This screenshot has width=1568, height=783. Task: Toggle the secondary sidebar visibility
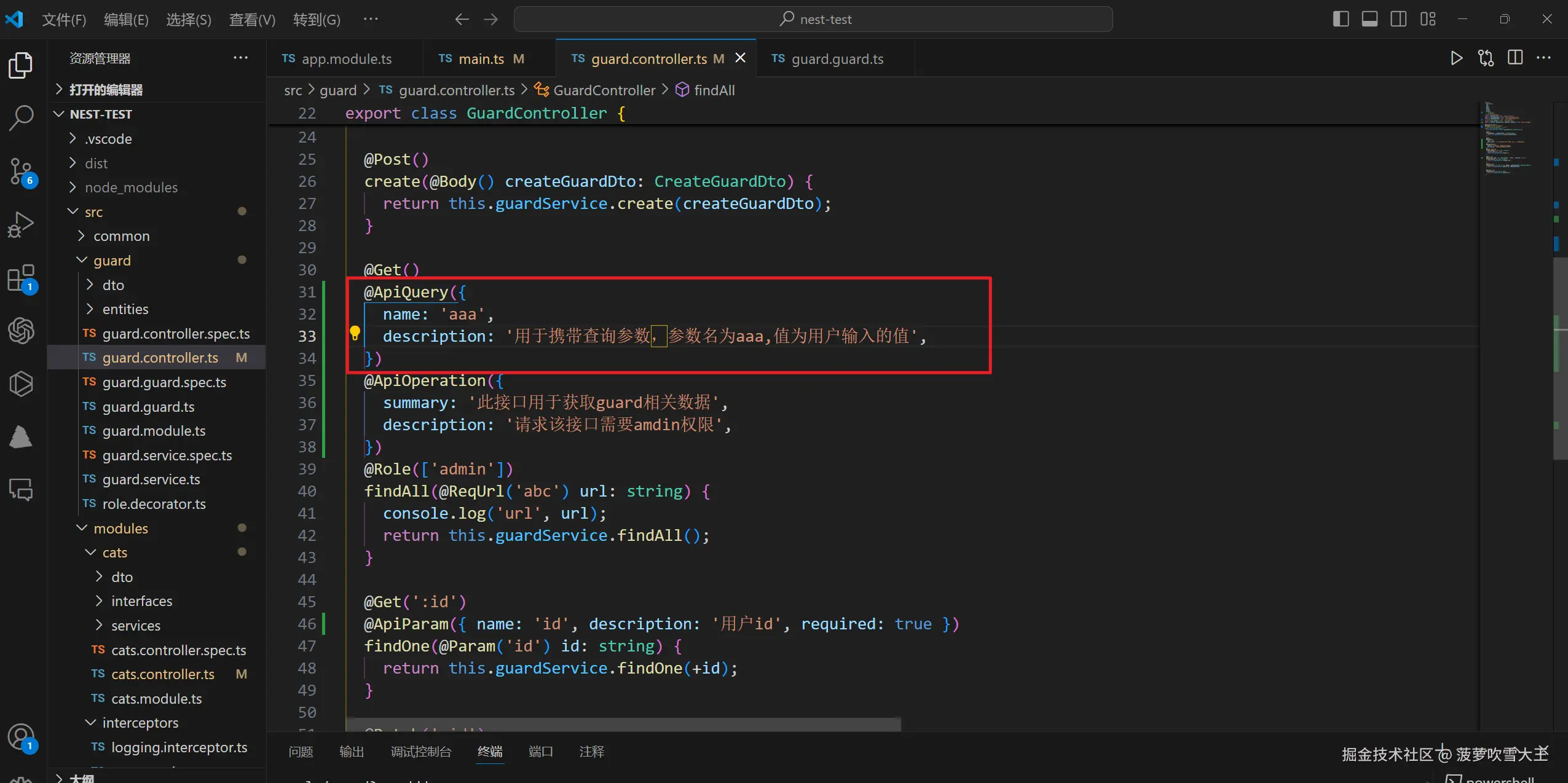[x=1398, y=19]
